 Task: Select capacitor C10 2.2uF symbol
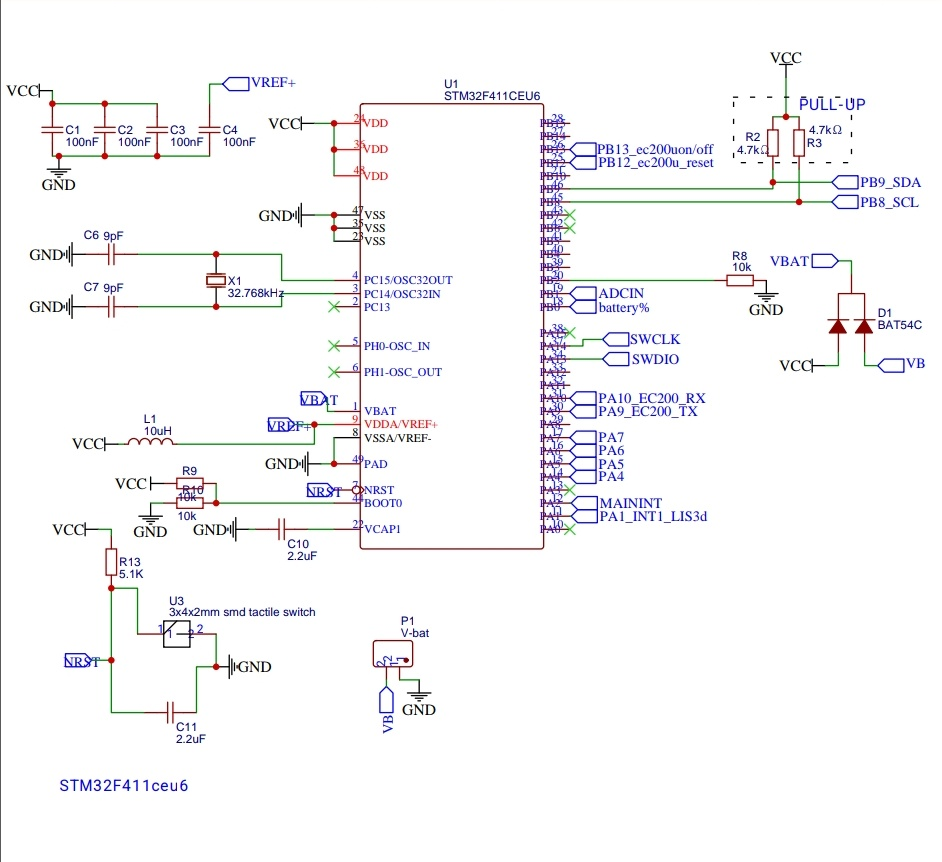pyautogui.click(x=281, y=529)
